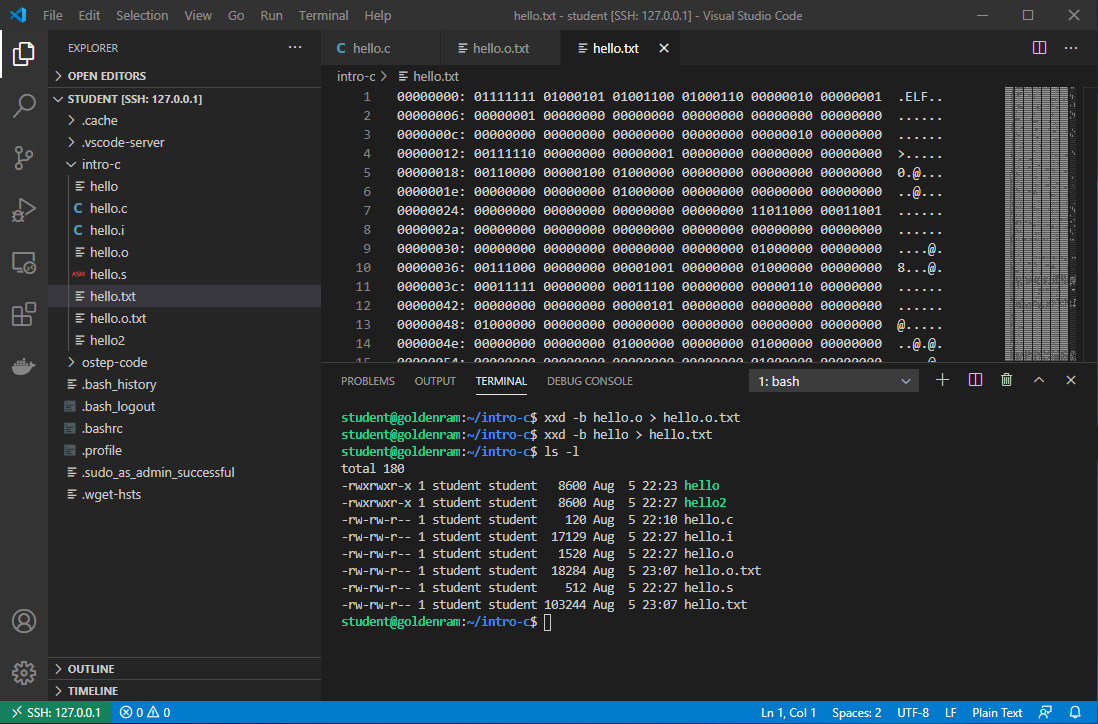Change encoding via UTF-8 status item
This screenshot has width=1098, height=724.
(913, 712)
